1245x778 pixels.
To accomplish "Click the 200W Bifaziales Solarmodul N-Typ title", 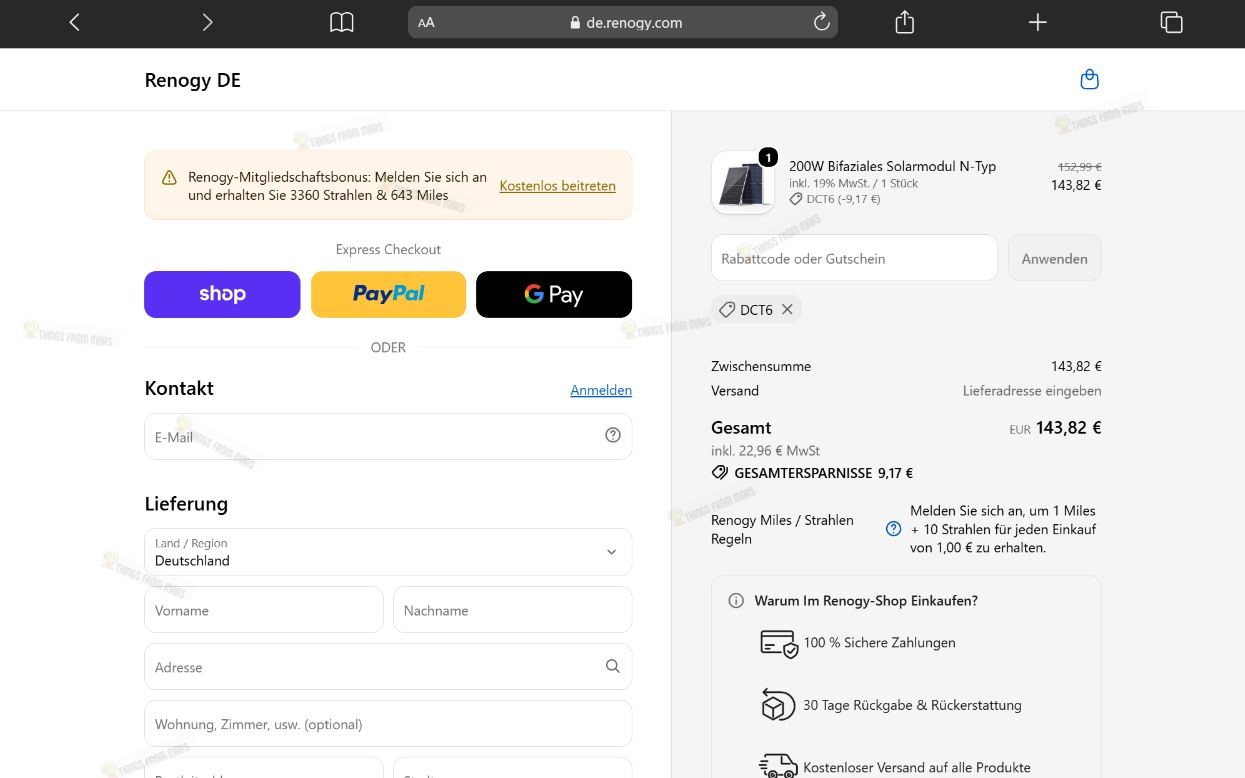I will tap(892, 166).
